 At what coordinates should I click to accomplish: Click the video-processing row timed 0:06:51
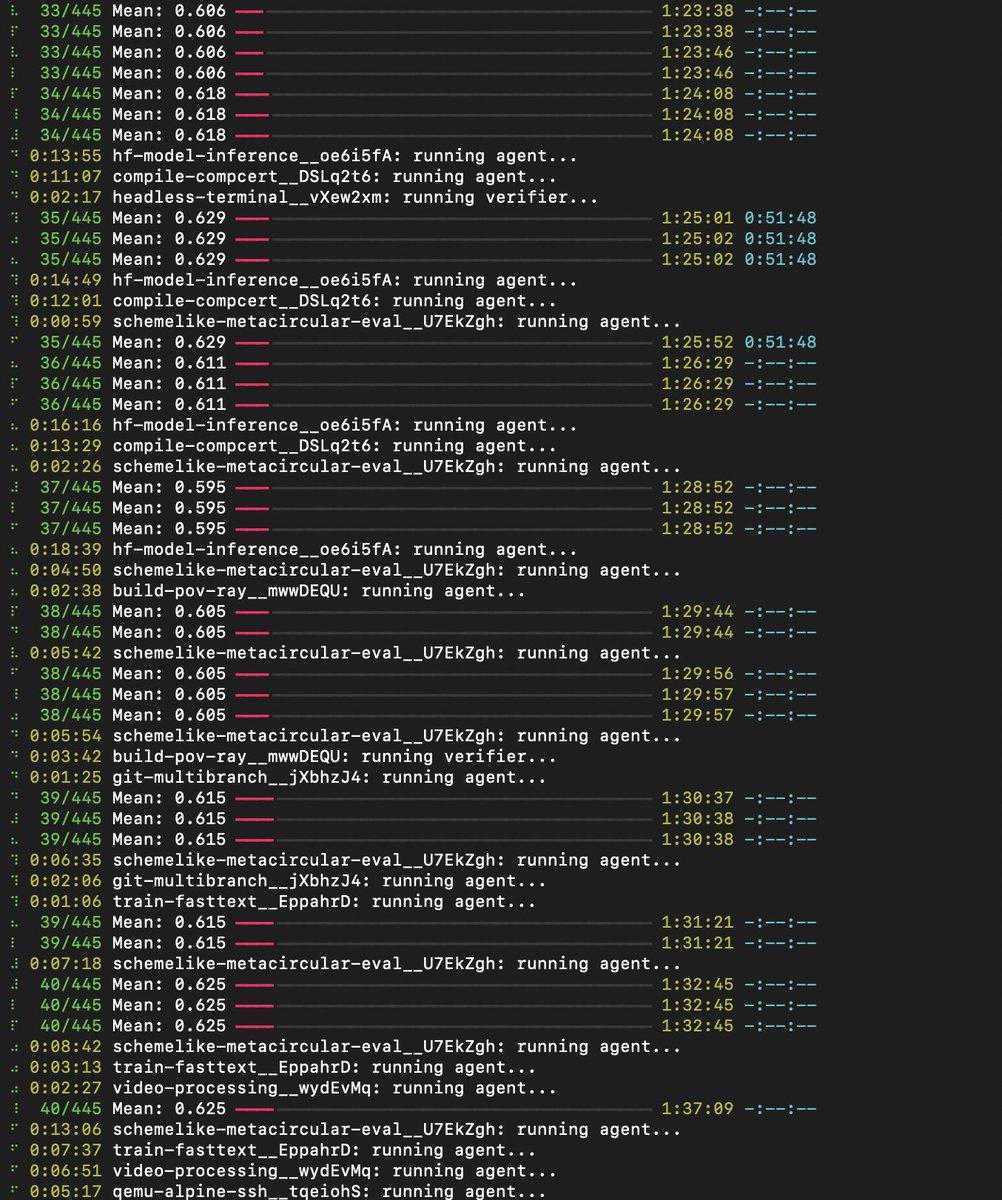(283, 1171)
